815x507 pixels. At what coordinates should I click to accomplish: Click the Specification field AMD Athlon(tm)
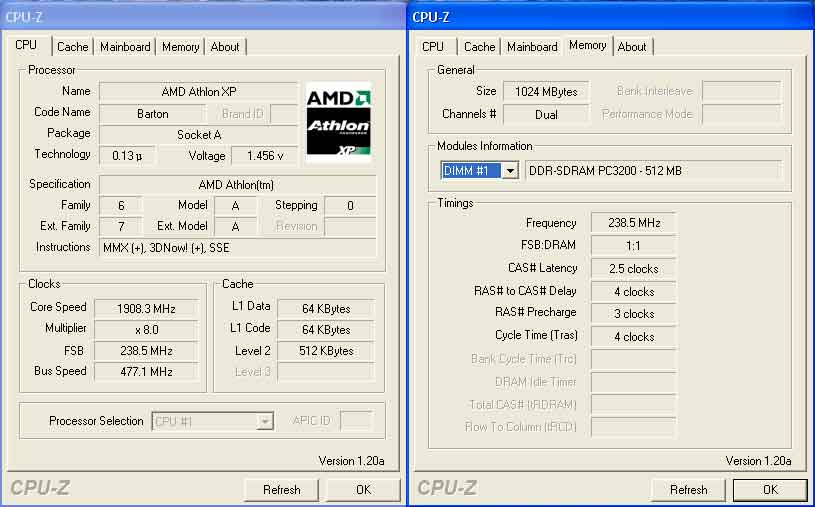(x=237, y=185)
